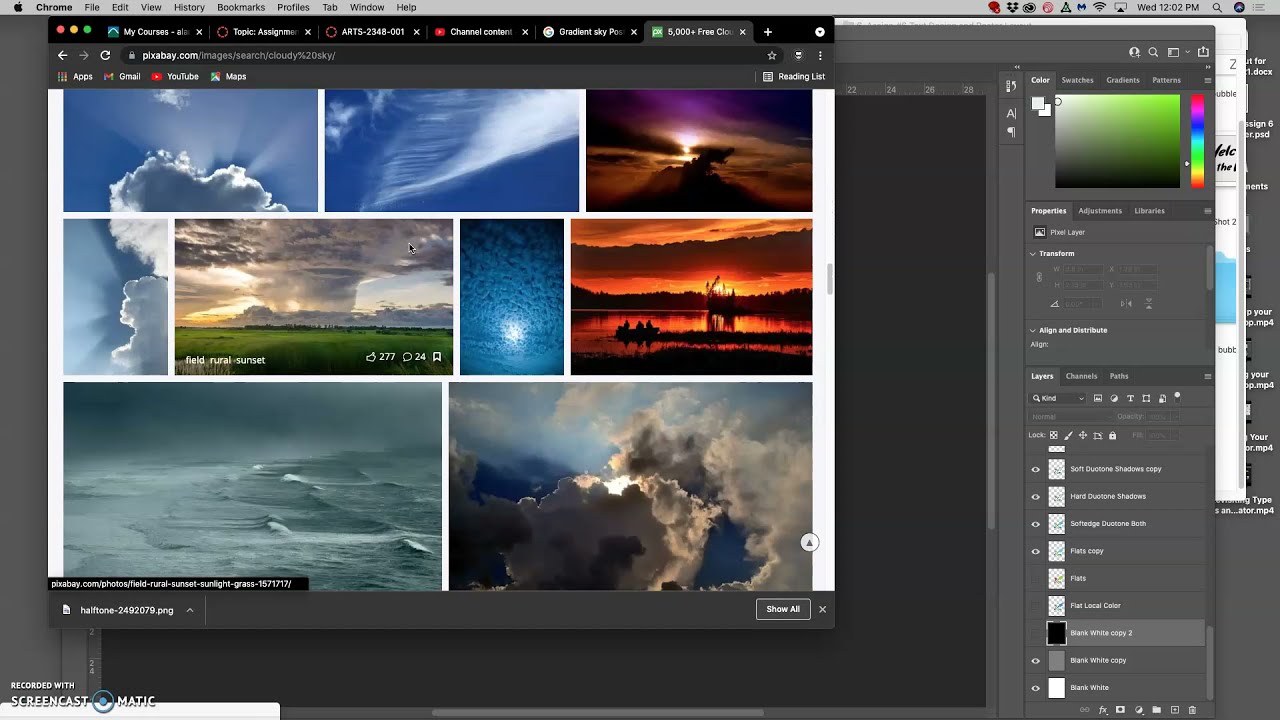
Task: Collapse the Transform section
Action: (1033, 254)
